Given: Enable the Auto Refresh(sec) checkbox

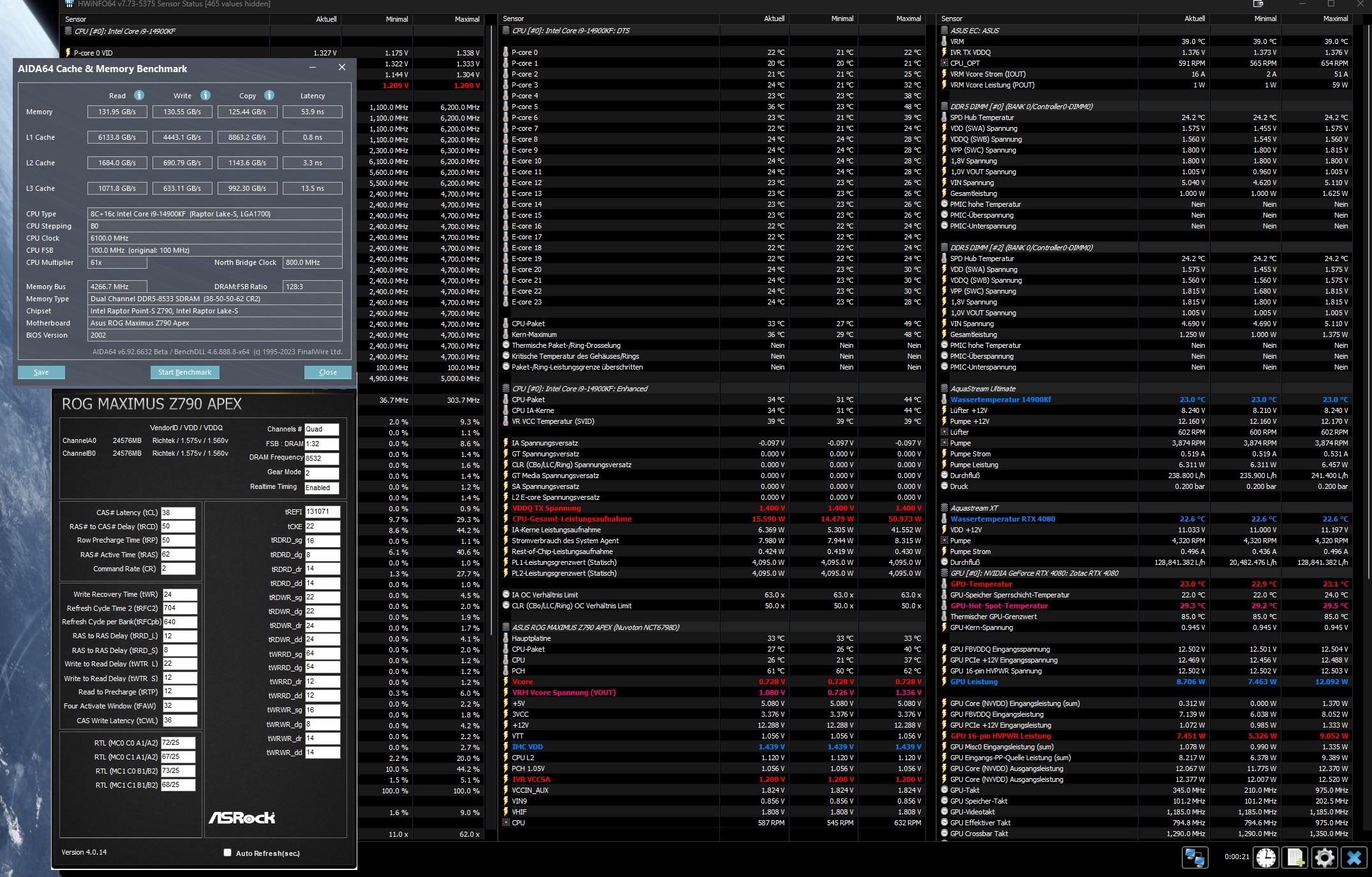Looking at the screenshot, I should coord(227,853).
